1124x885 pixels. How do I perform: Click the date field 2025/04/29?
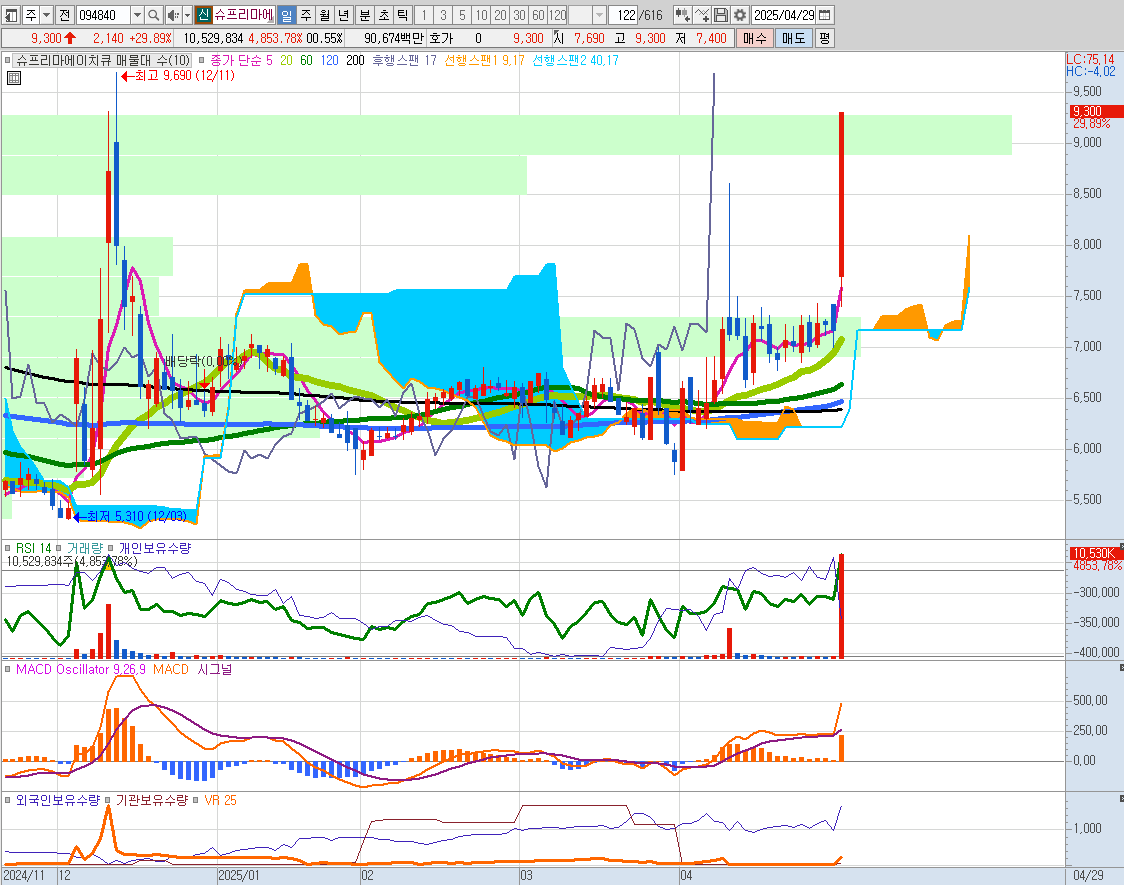click(784, 15)
